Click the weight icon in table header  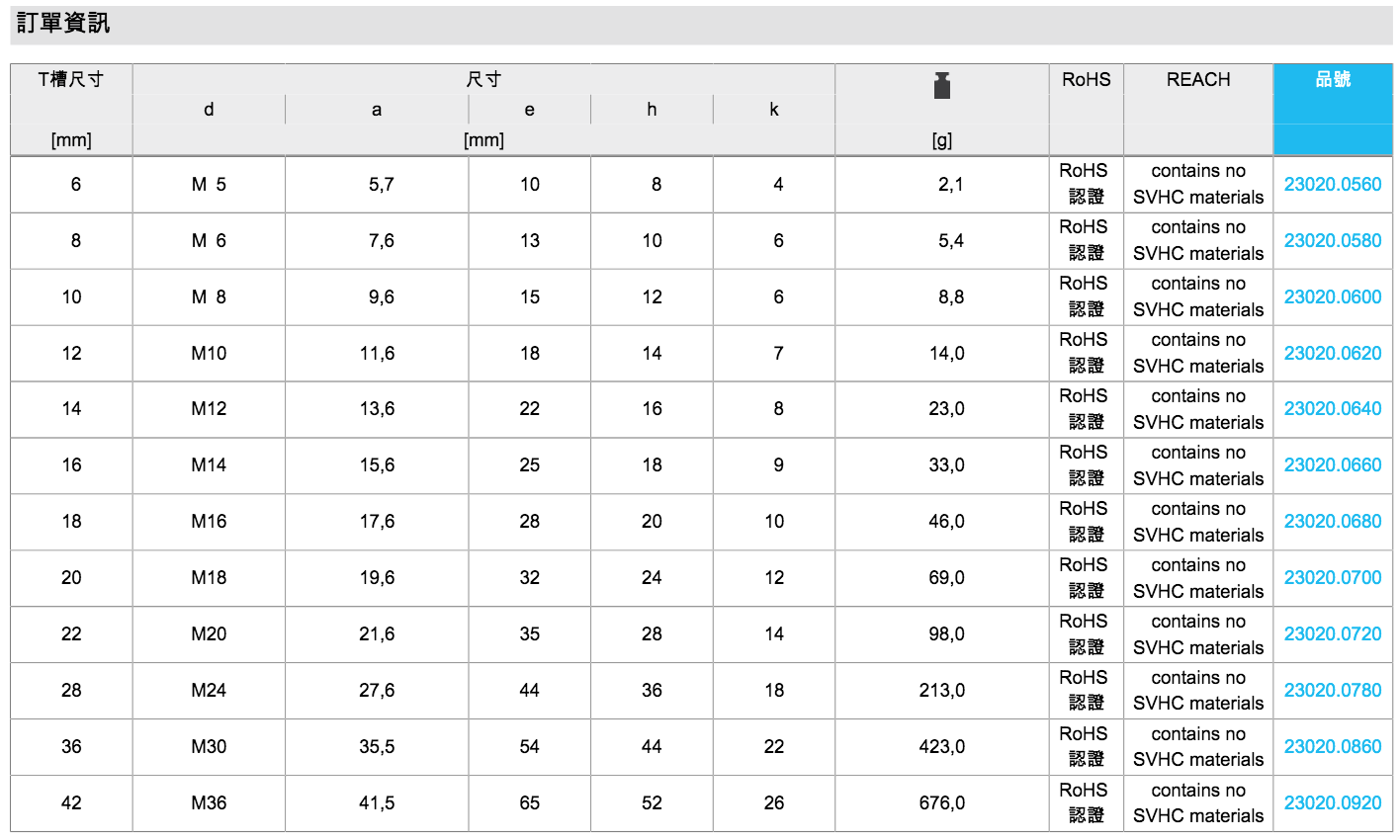(941, 85)
